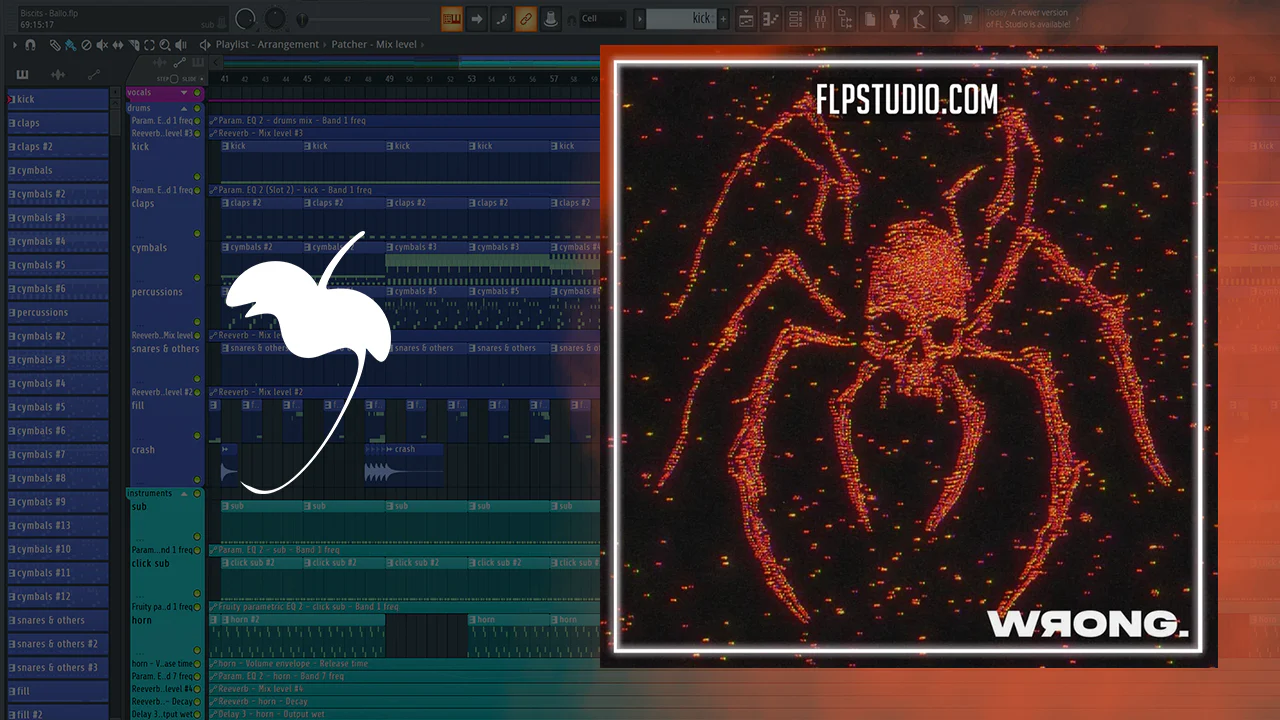Select the Paint brush tool in Playlist
The image size is (1280, 720).
pos(70,45)
